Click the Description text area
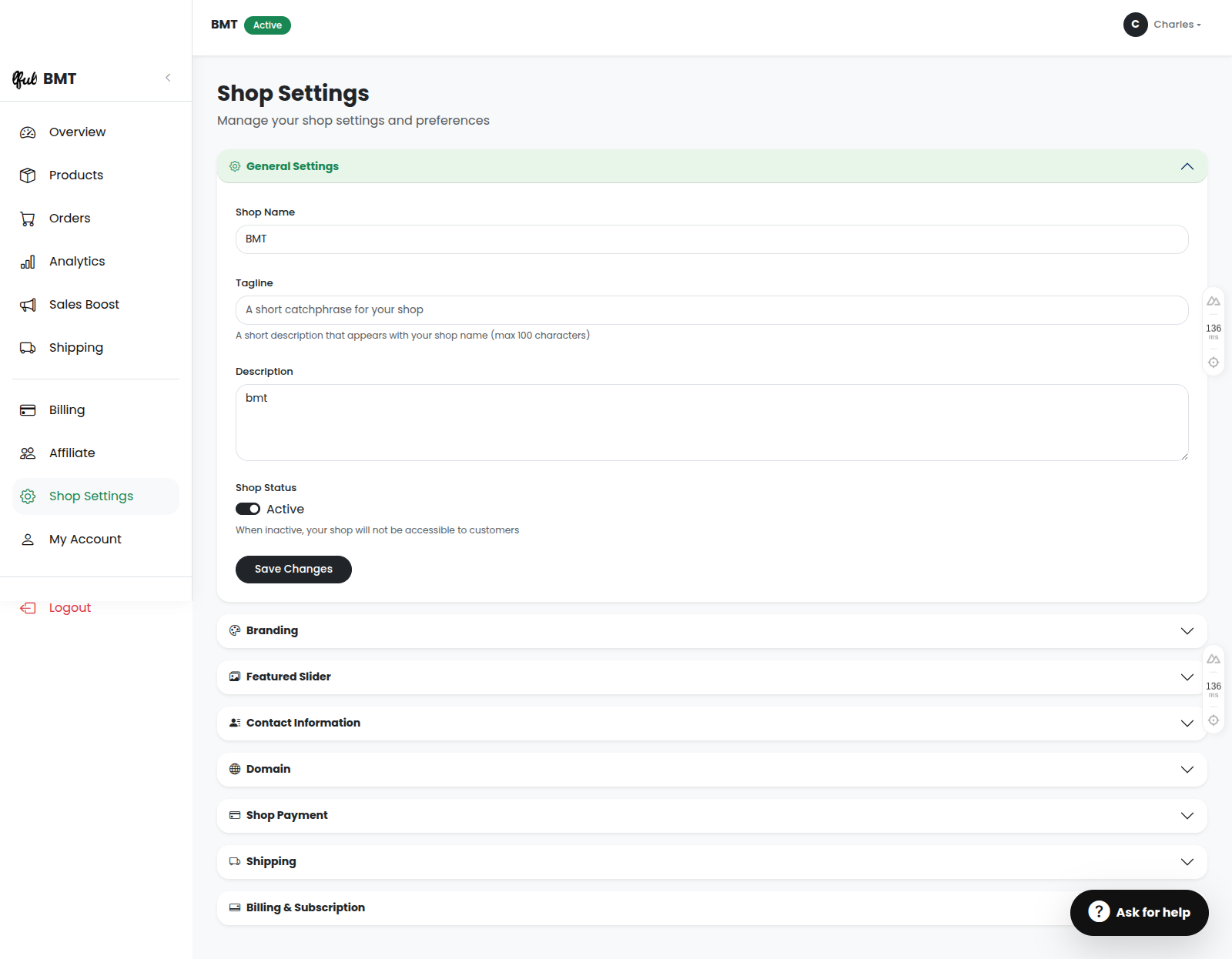Viewport: 1232px width, 959px height. 712,423
